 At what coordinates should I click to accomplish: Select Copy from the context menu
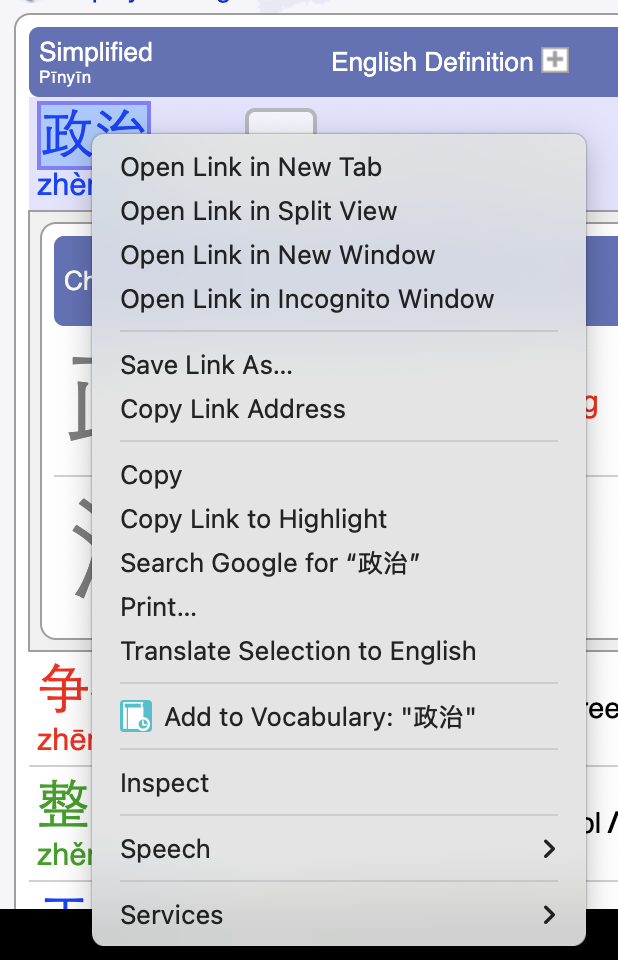[x=151, y=475]
